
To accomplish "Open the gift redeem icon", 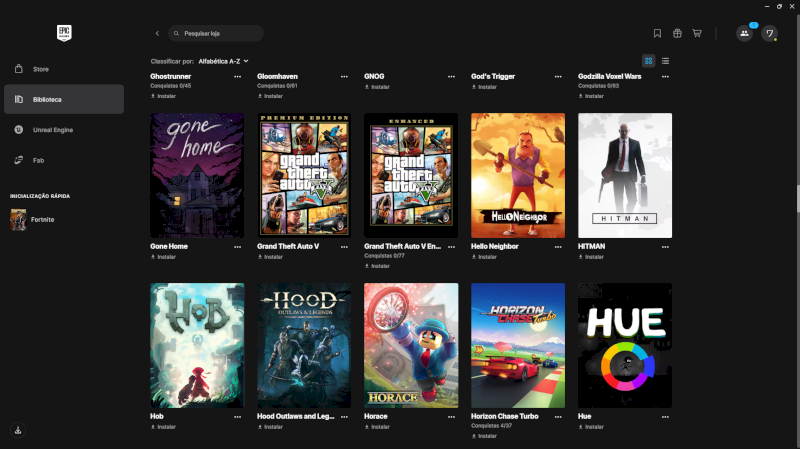I will pyautogui.click(x=677, y=33).
